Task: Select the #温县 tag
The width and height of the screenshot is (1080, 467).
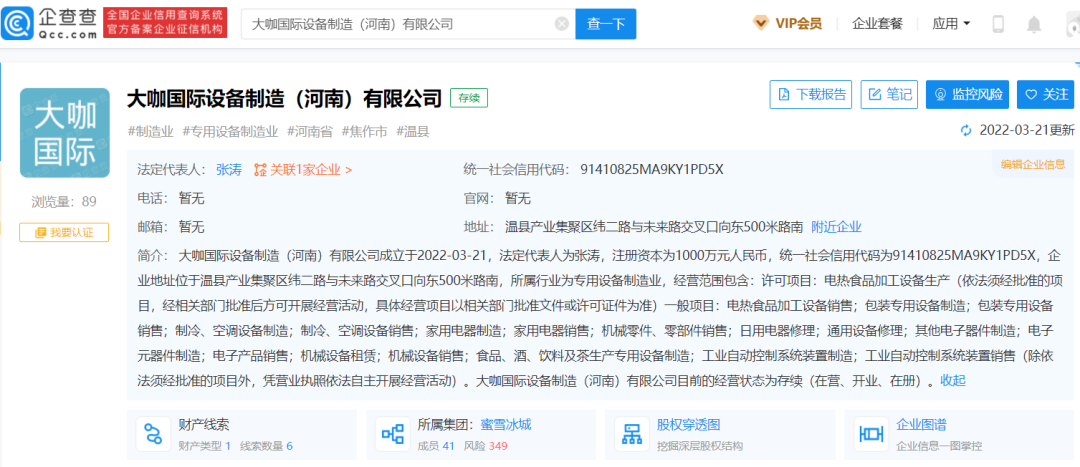Action: coord(413,131)
